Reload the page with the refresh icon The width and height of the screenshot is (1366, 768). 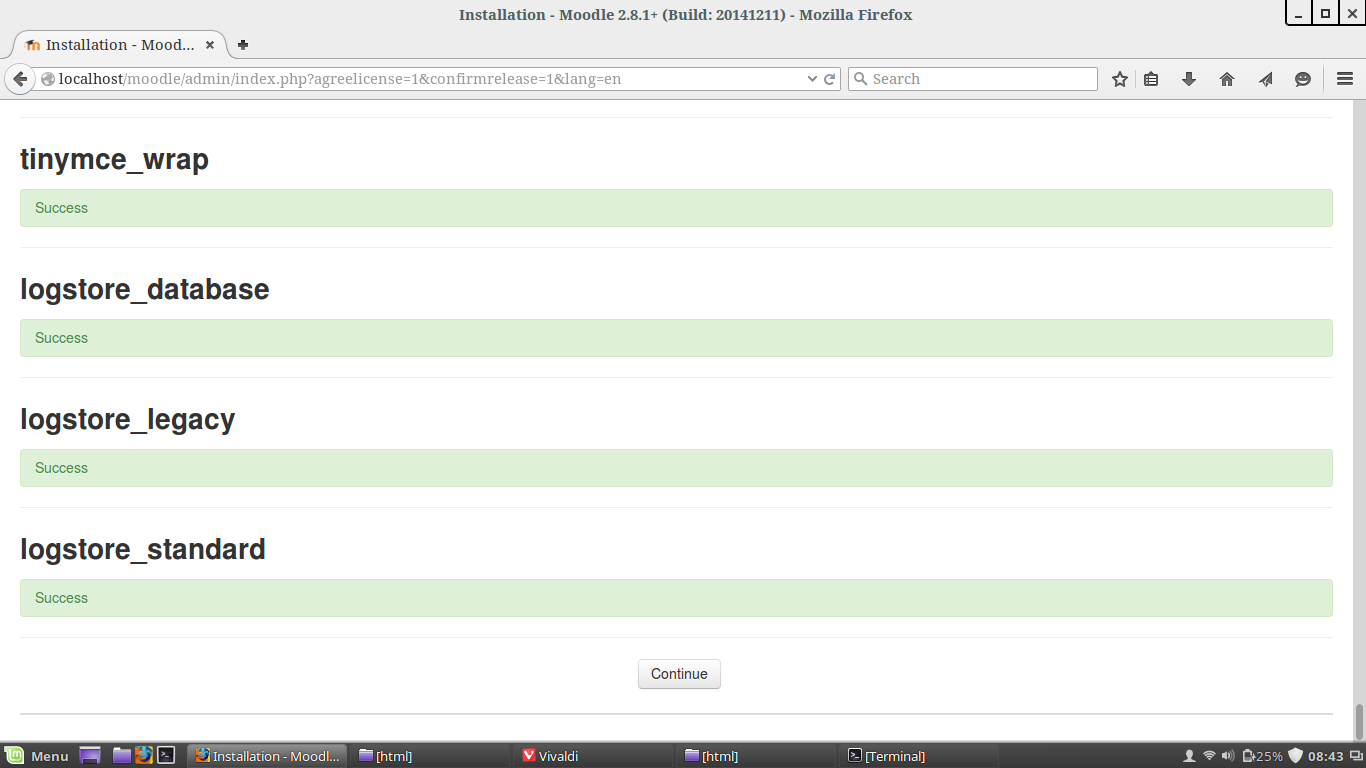[830, 79]
